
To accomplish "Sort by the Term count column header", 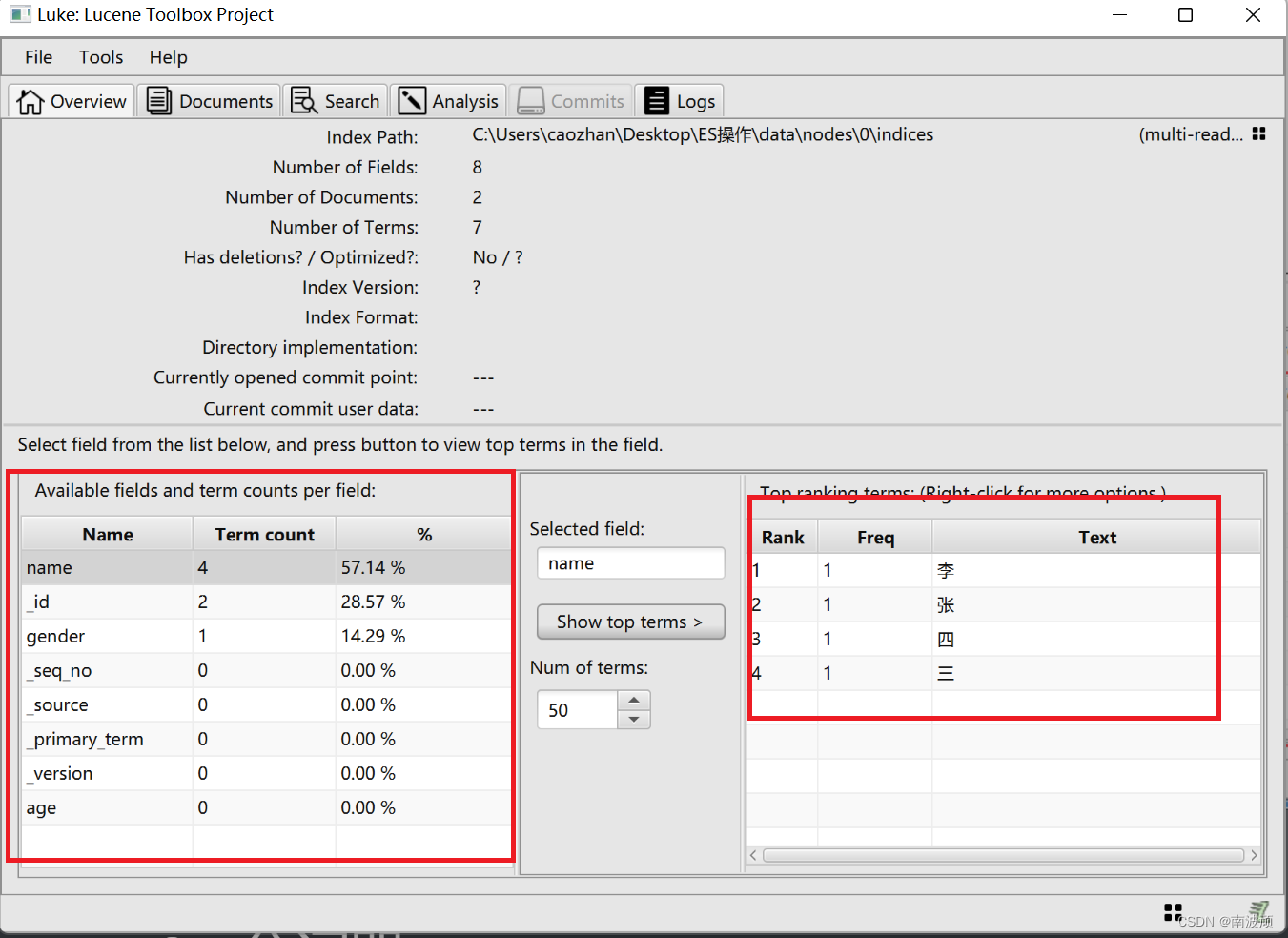I will pyautogui.click(x=264, y=535).
